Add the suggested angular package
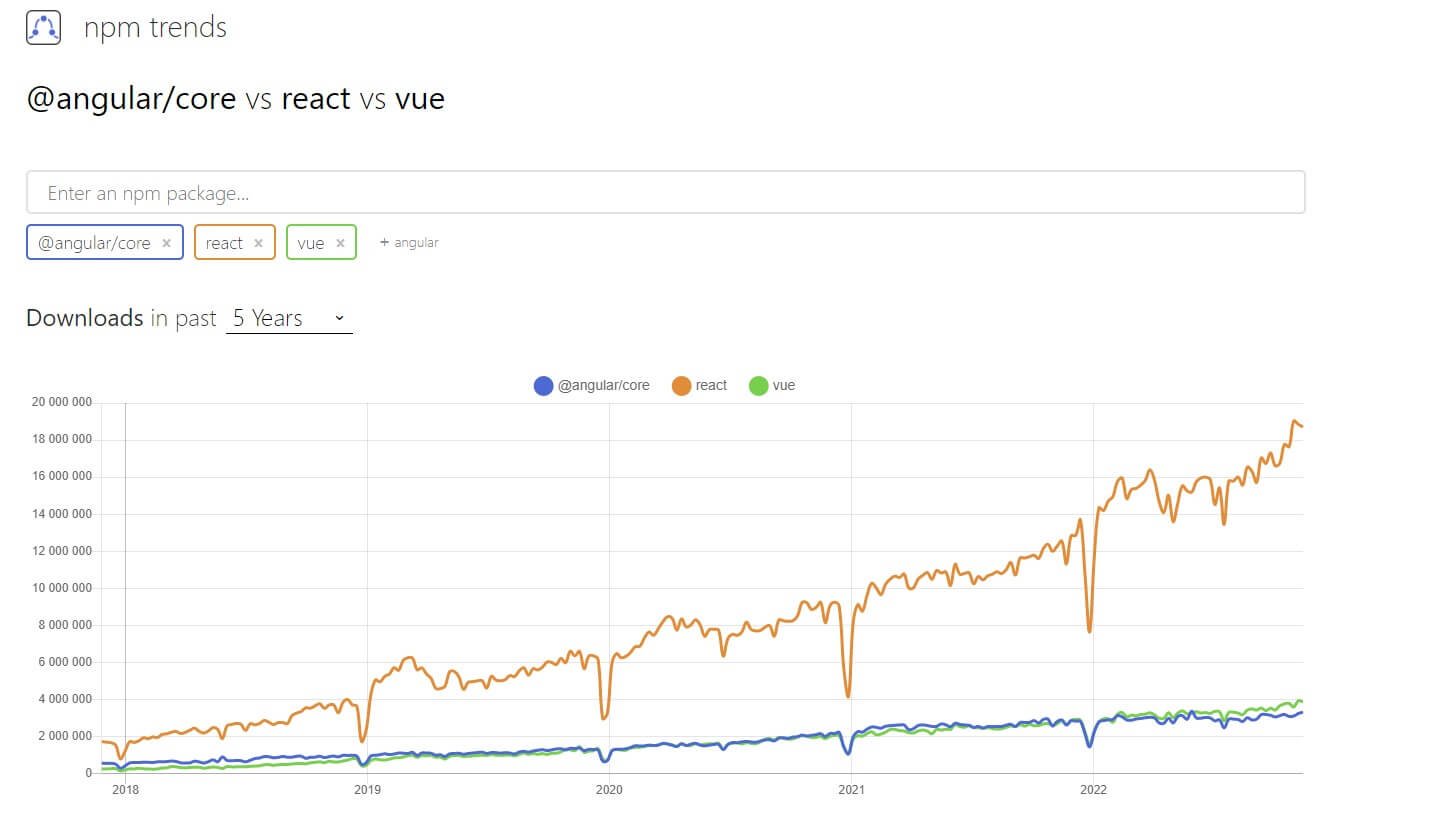This screenshot has height=821, width=1445. click(x=409, y=243)
